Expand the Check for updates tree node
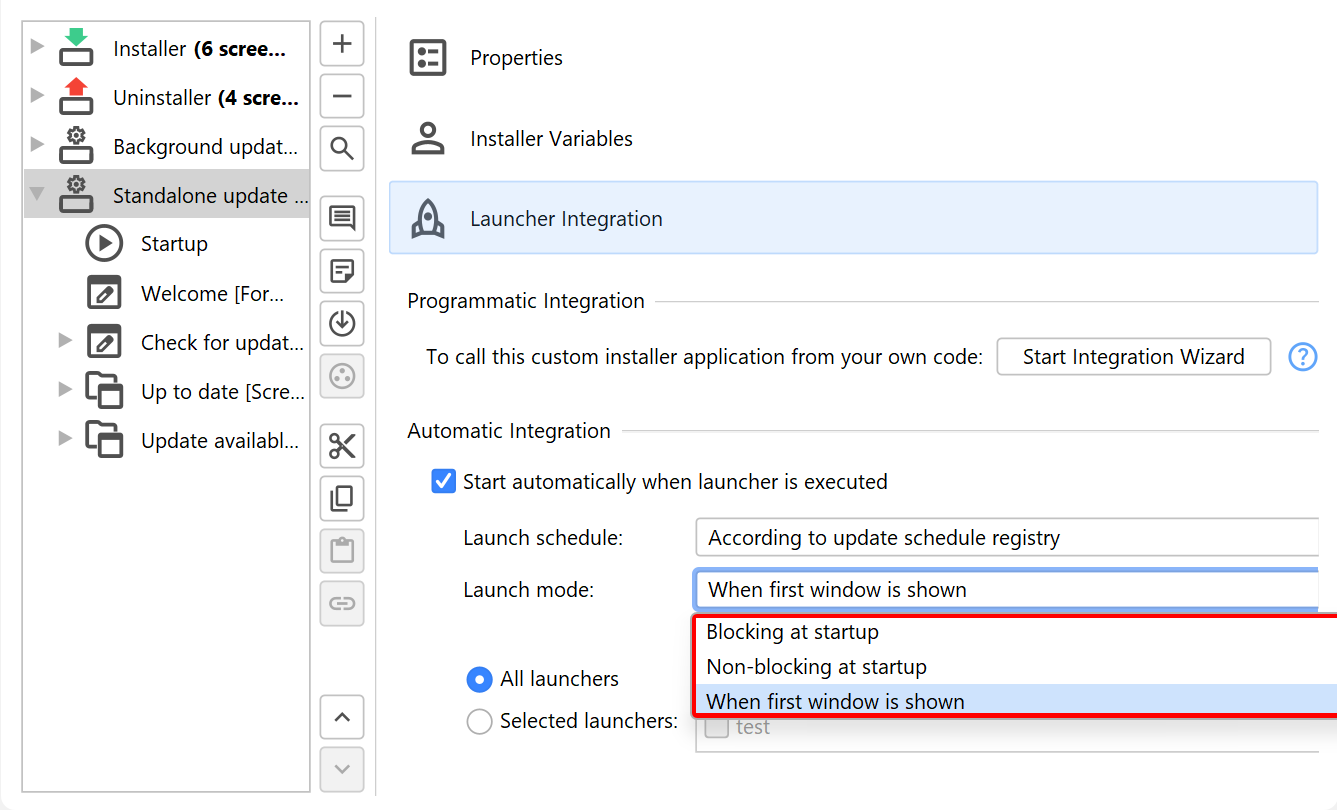 (x=66, y=341)
